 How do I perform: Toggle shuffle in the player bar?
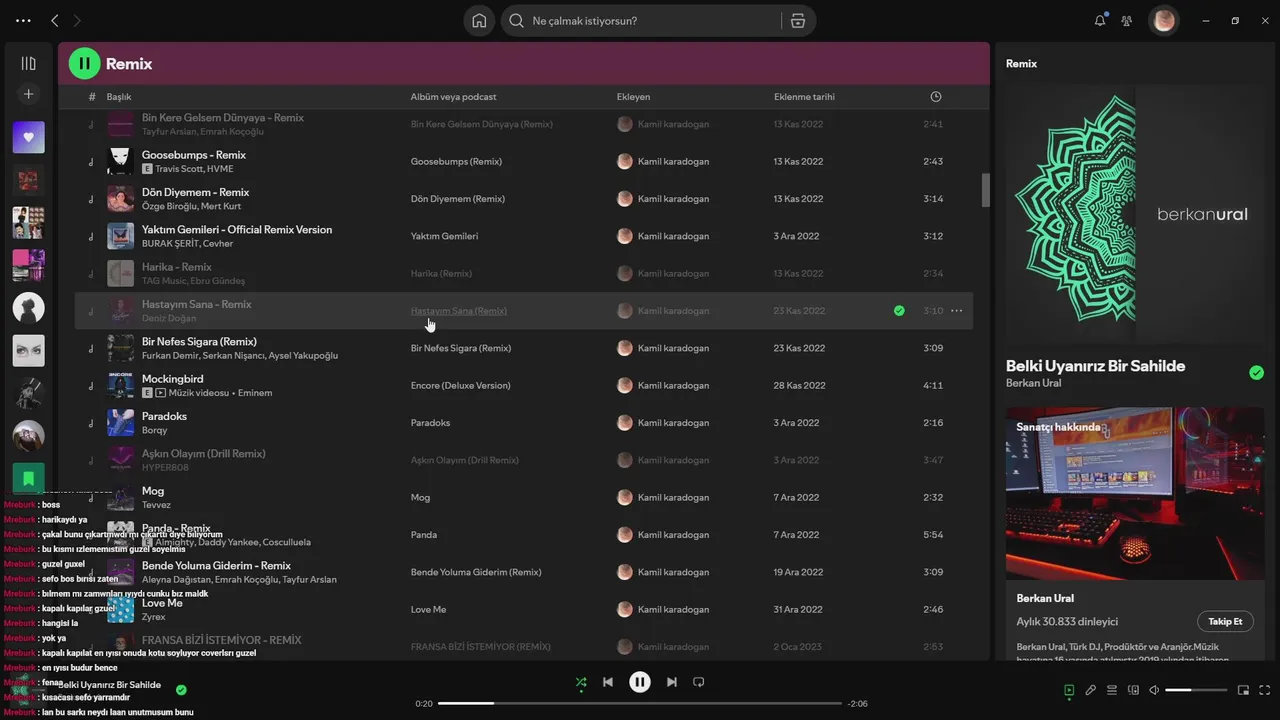click(581, 682)
